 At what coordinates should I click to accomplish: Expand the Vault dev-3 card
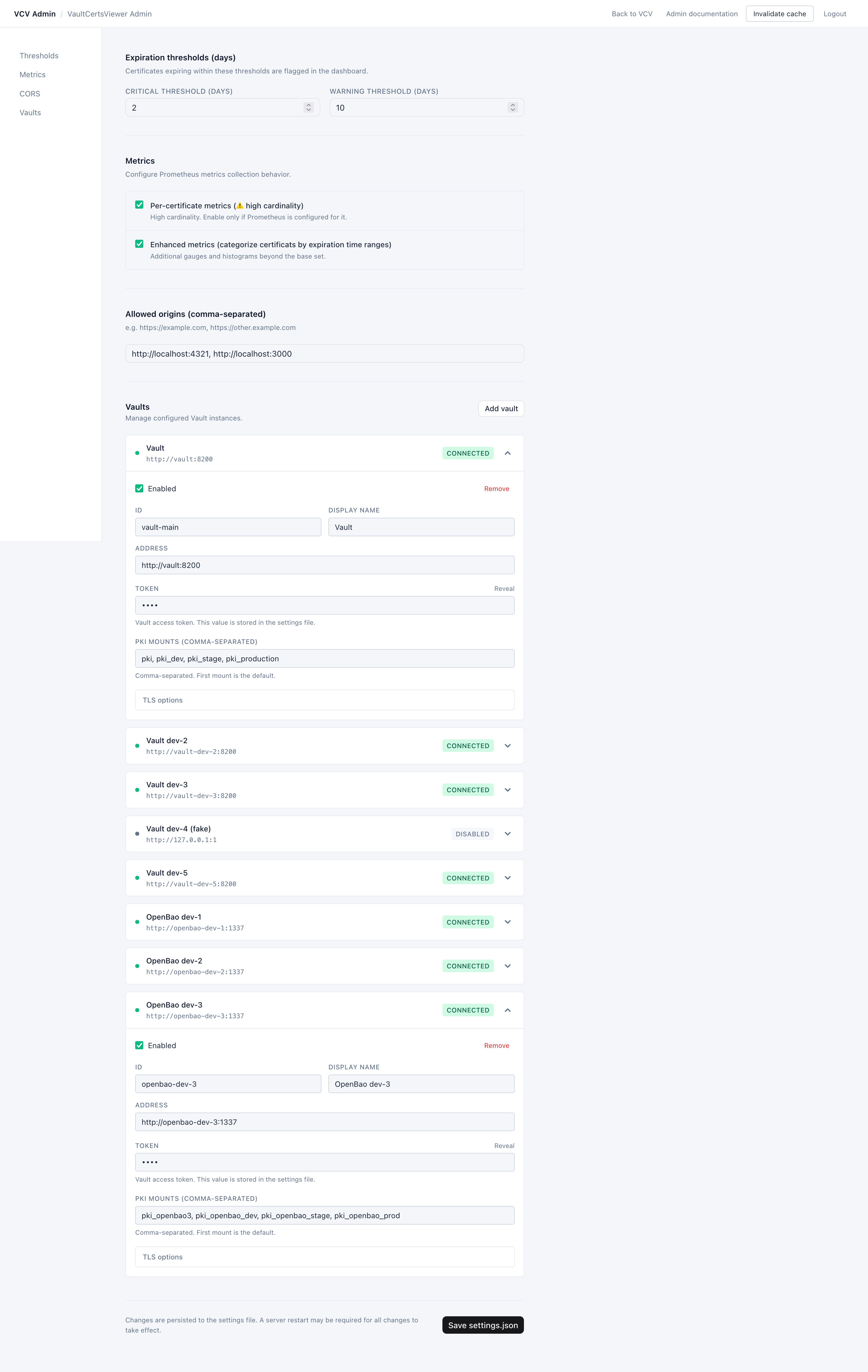(507, 790)
